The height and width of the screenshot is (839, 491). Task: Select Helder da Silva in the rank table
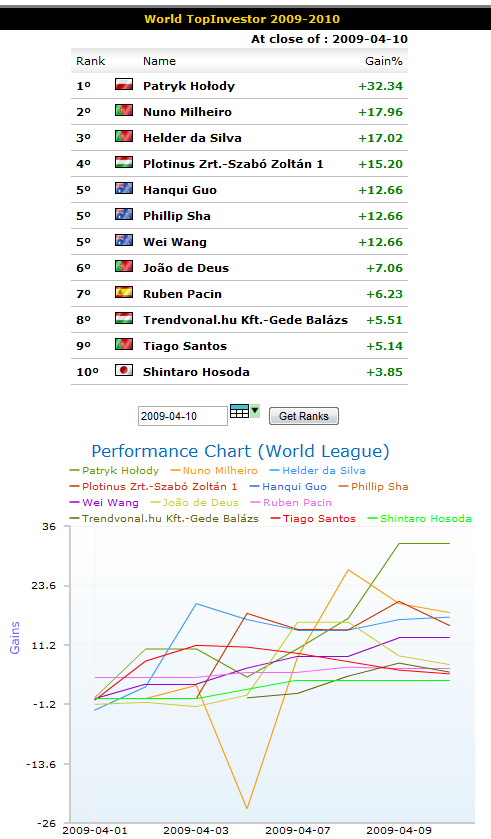(192, 138)
